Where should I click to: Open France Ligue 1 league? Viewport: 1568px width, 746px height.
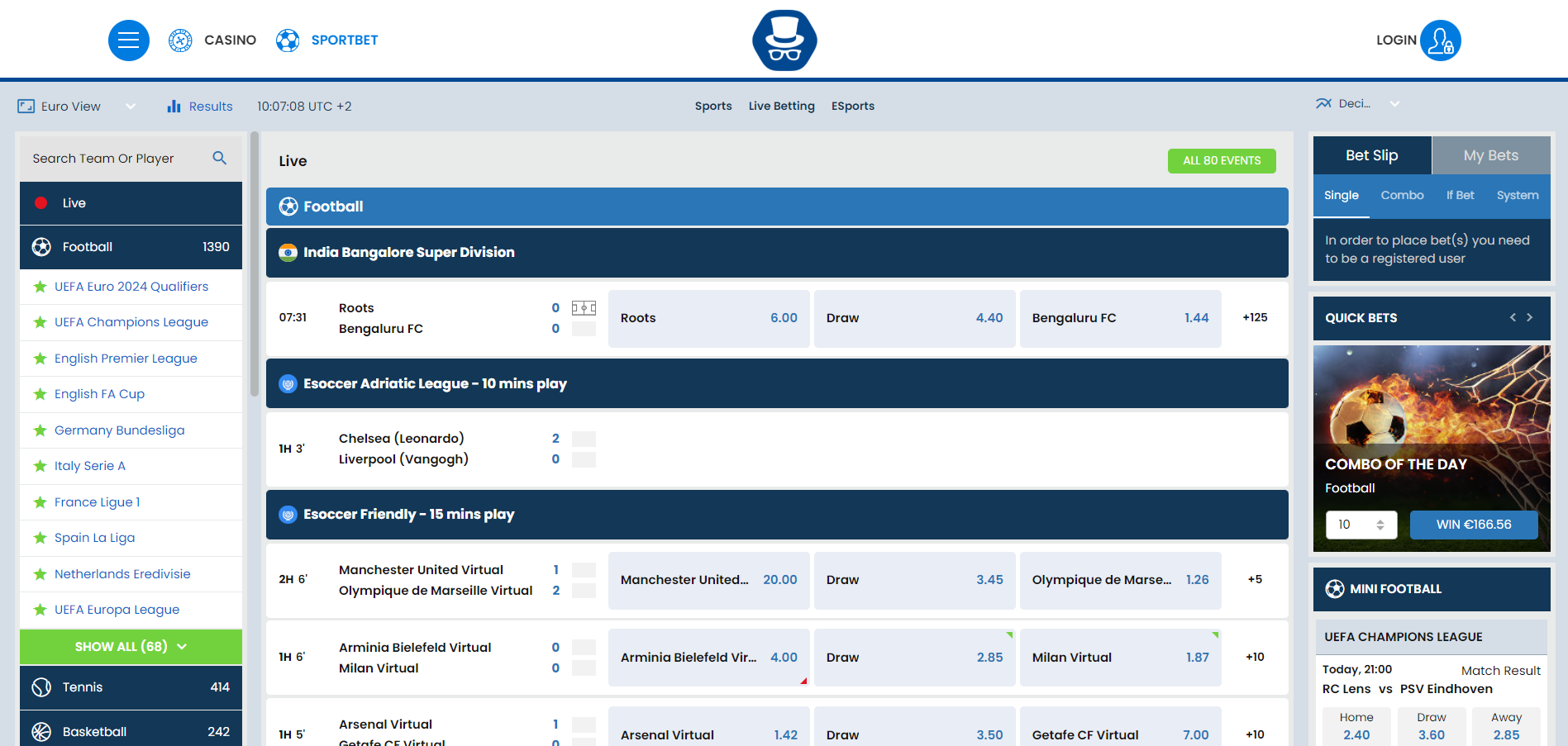point(98,502)
